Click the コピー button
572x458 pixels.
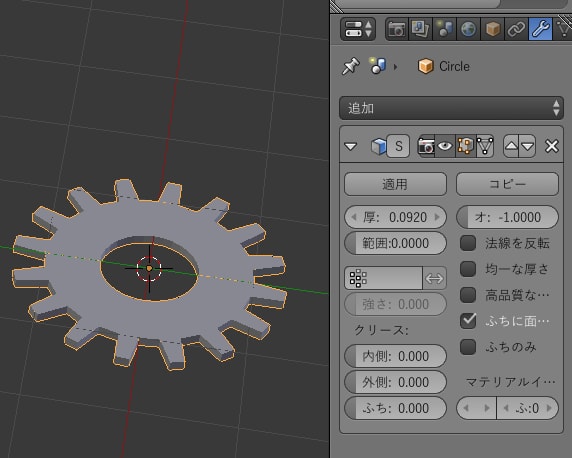507,184
